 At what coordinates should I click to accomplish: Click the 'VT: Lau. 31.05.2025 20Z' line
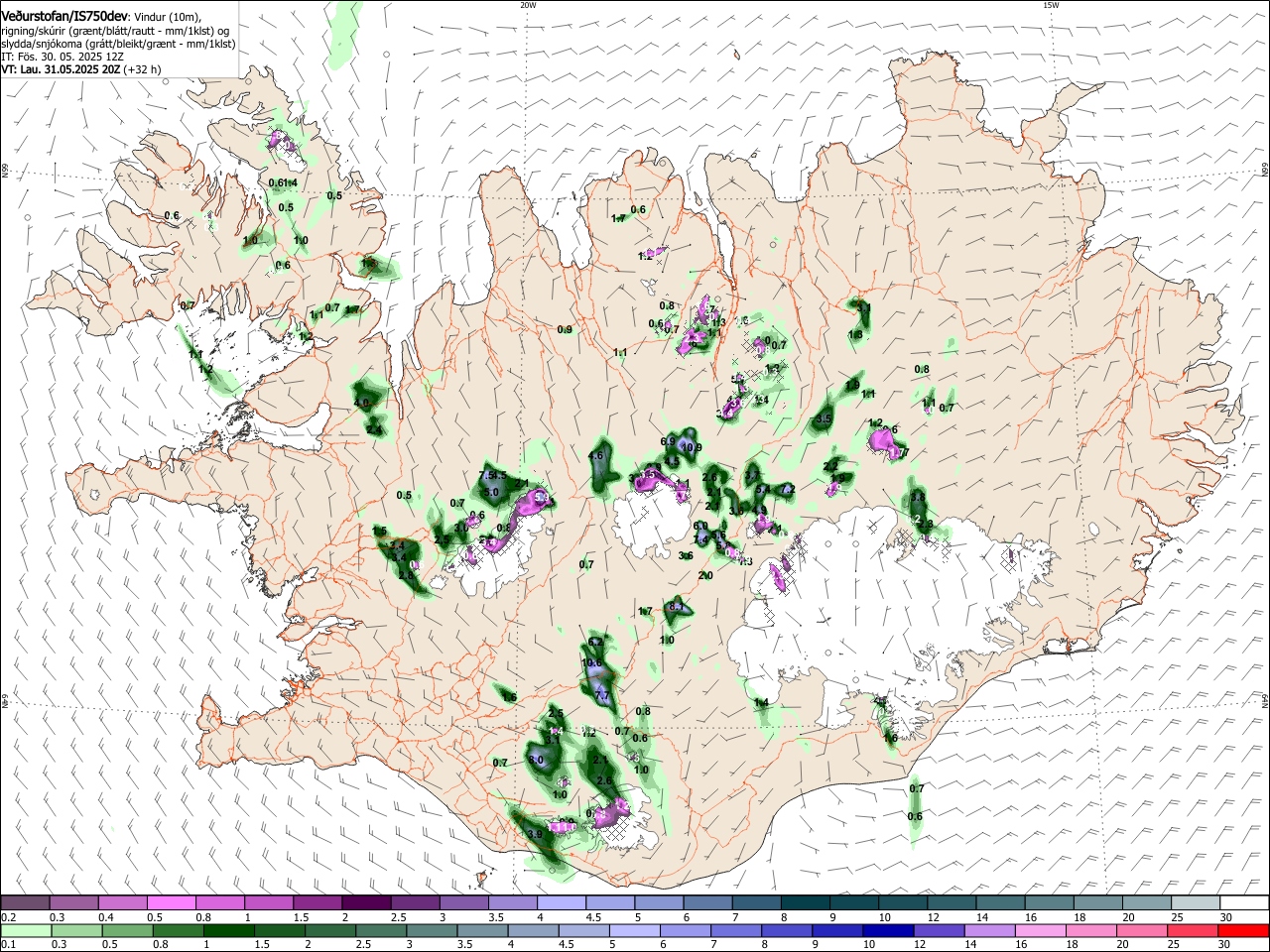(x=61, y=69)
